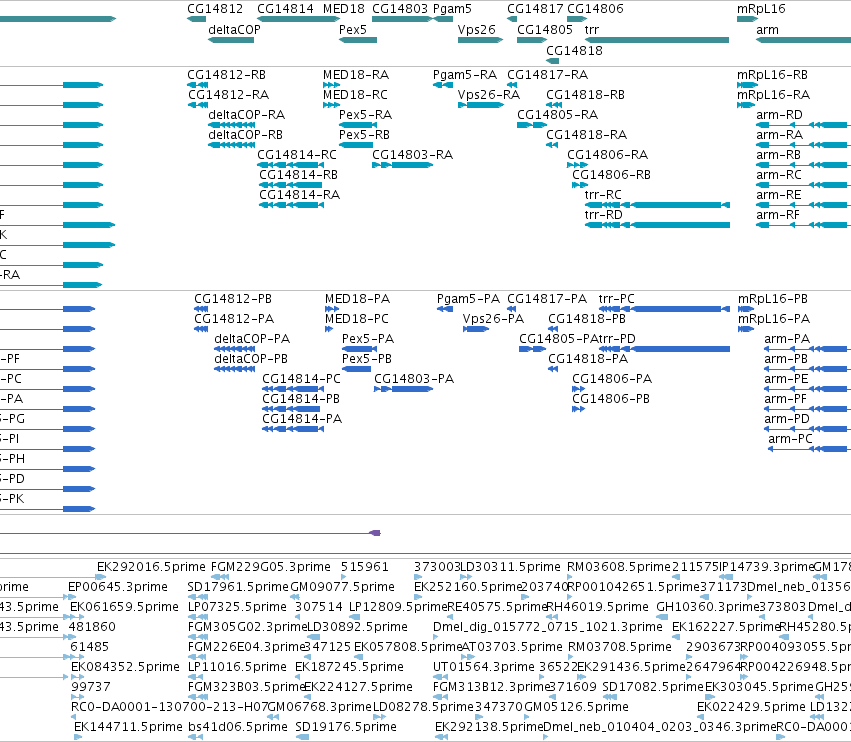The width and height of the screenshot is (851, 742).
Task: Click EST label 'AT03703.5prime'
Action: [x=512, y=647]
